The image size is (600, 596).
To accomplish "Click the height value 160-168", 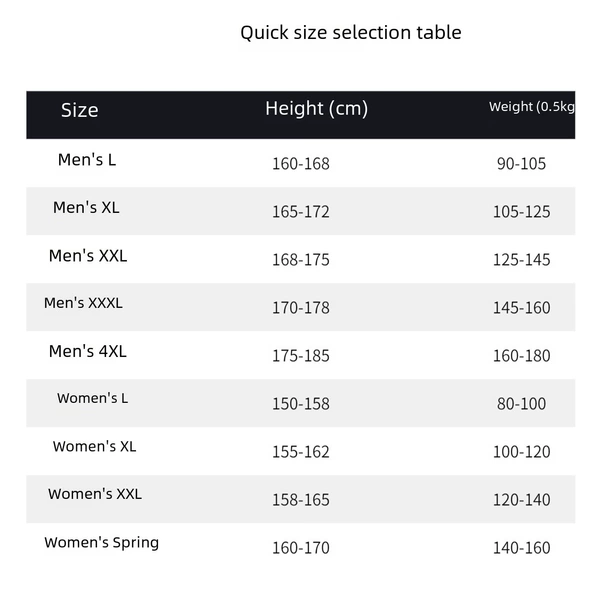I will (x=301, y=164).
